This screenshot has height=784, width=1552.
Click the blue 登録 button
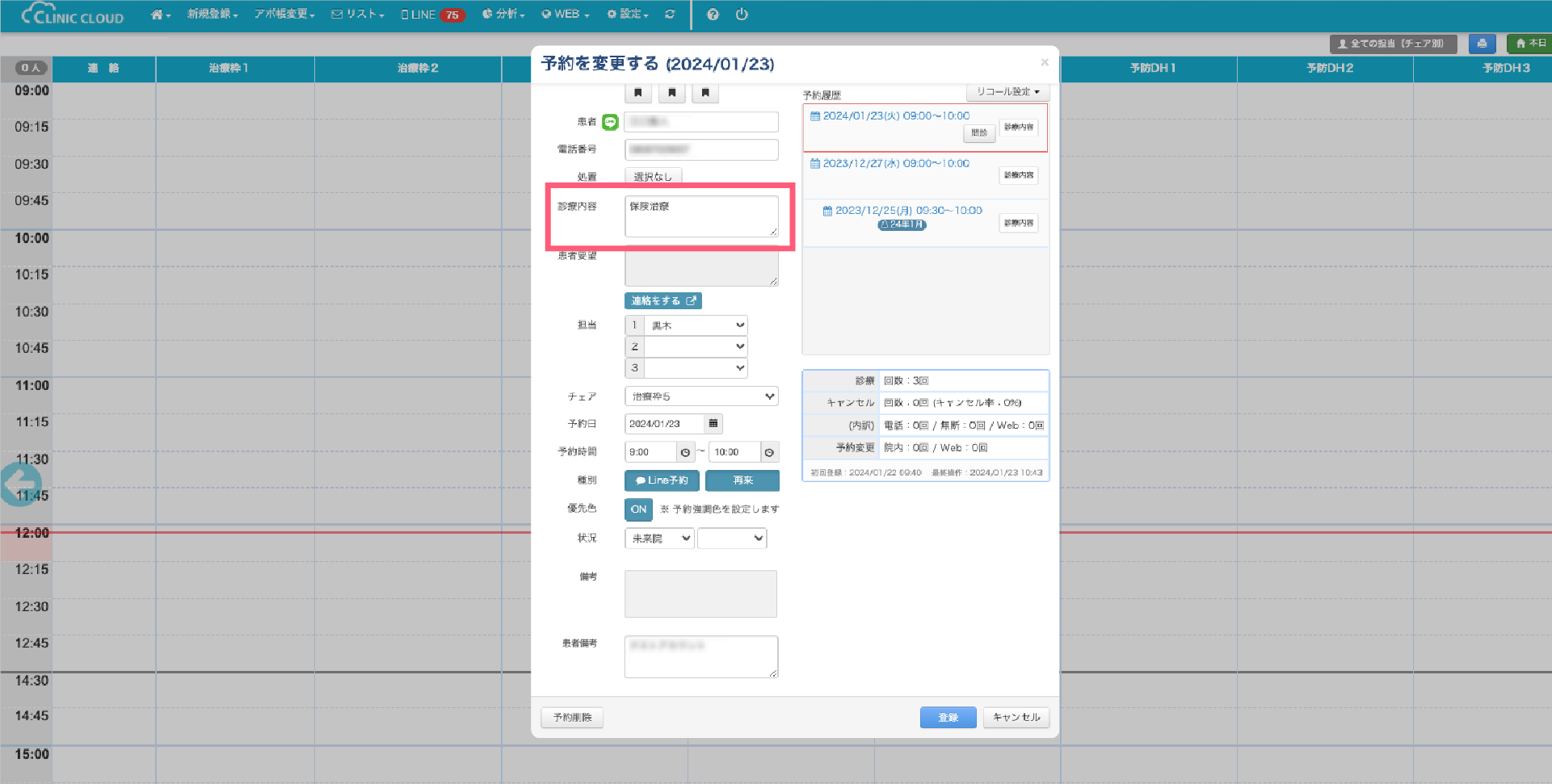[x=948, y=718]
